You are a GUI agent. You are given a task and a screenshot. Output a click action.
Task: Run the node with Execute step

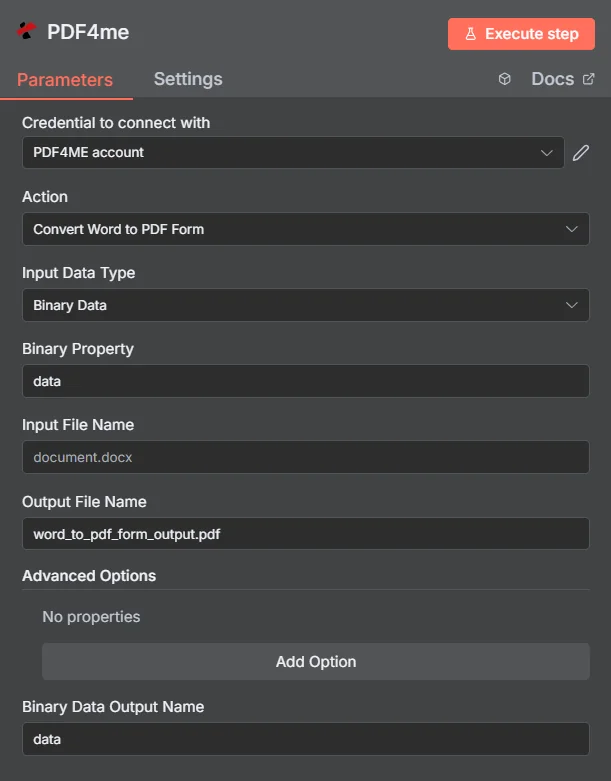[x=521, y=34]
